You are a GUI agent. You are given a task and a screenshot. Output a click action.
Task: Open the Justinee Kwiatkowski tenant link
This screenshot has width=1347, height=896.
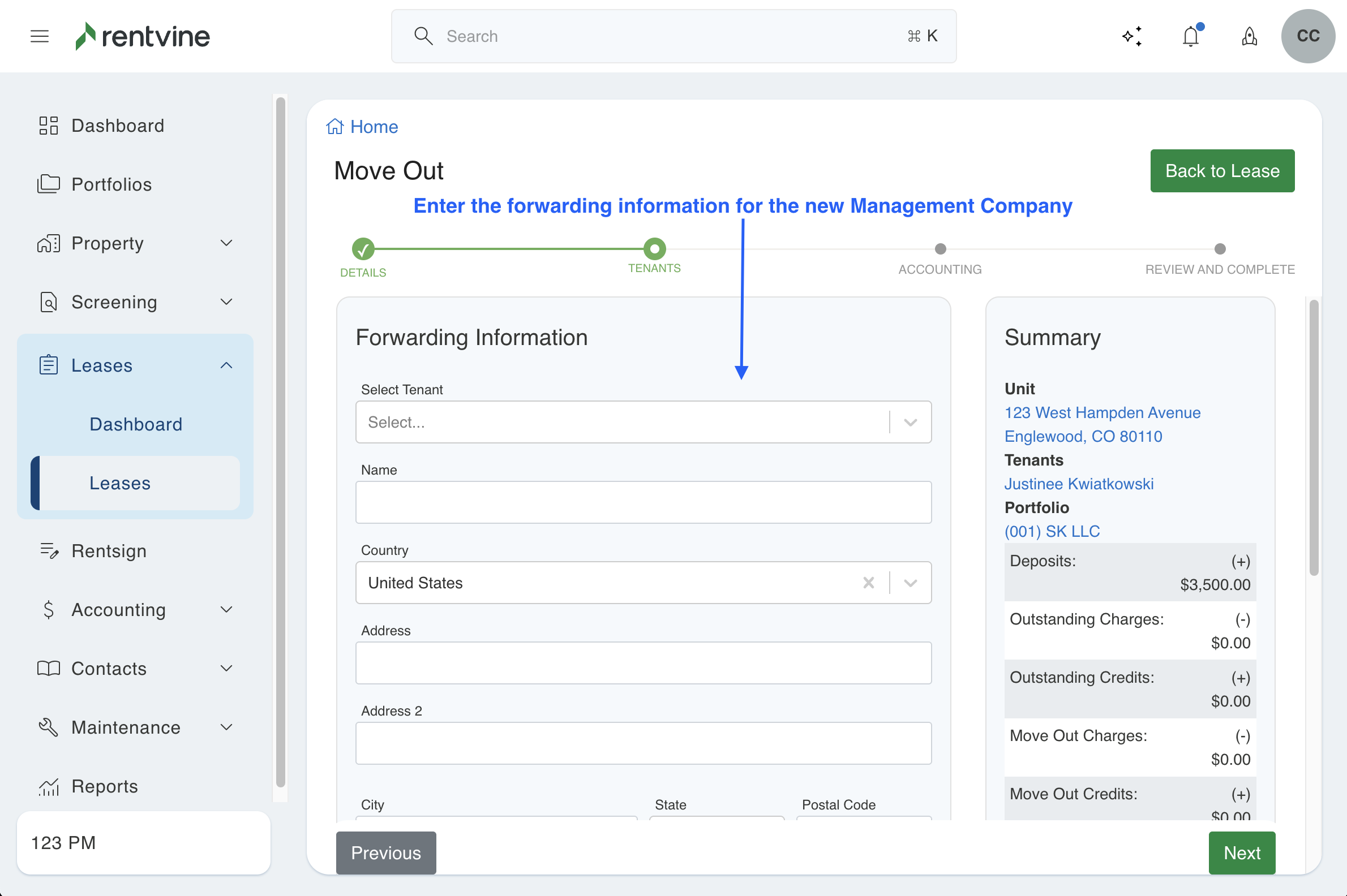[x=1078, y=484]
